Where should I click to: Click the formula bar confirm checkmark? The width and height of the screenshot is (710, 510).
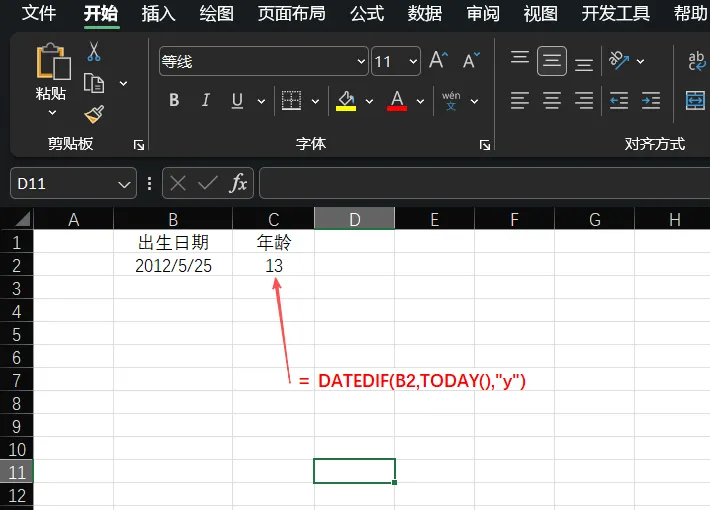point(208,183)
